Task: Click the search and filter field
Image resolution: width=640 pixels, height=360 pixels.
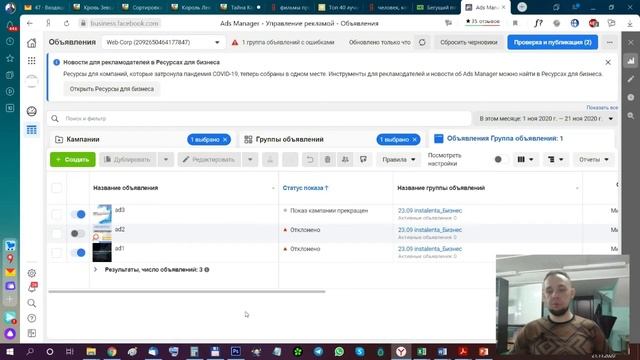Action: tap(260, 119)
